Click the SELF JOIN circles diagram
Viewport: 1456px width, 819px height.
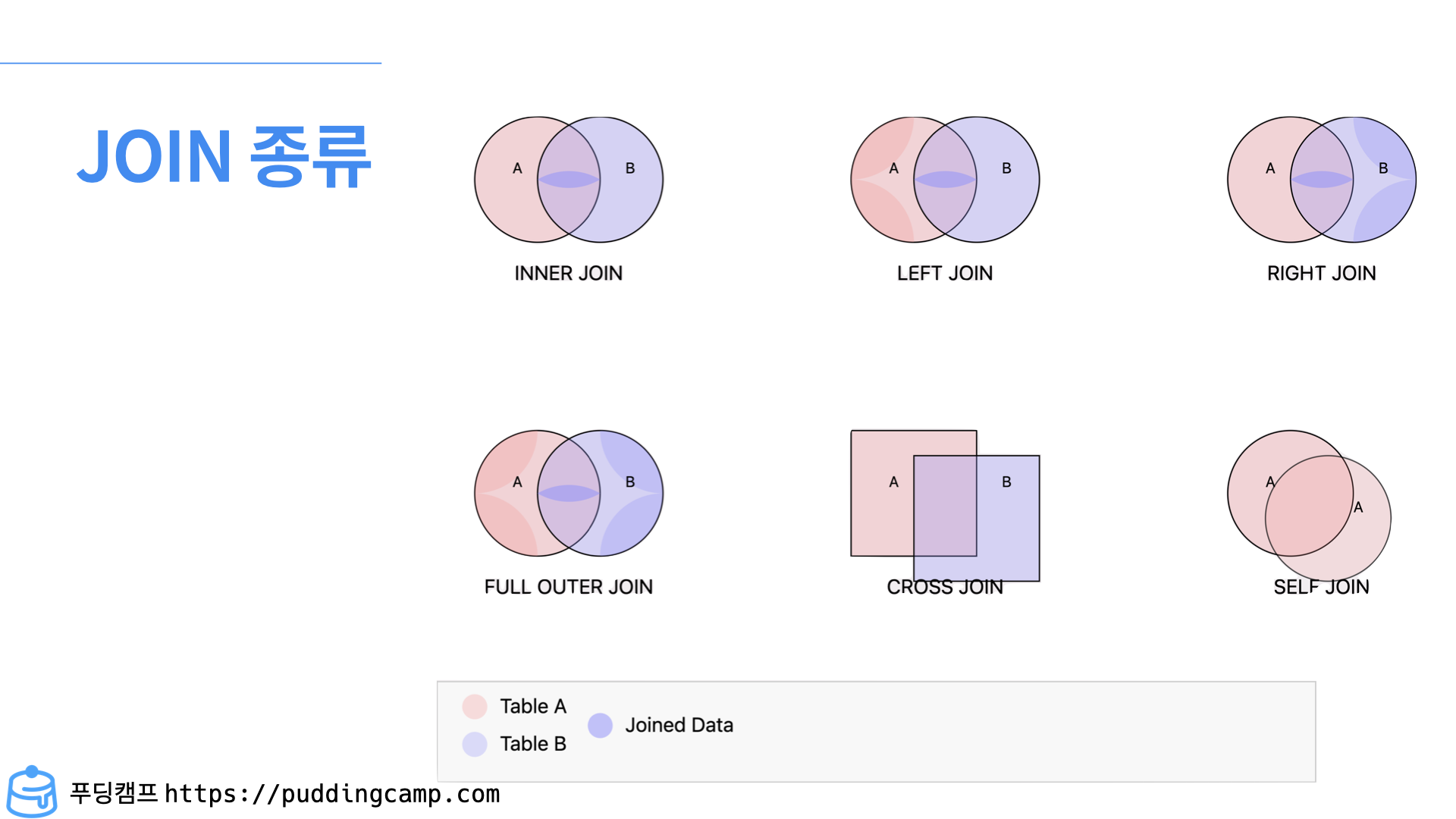coord(1310,506)
